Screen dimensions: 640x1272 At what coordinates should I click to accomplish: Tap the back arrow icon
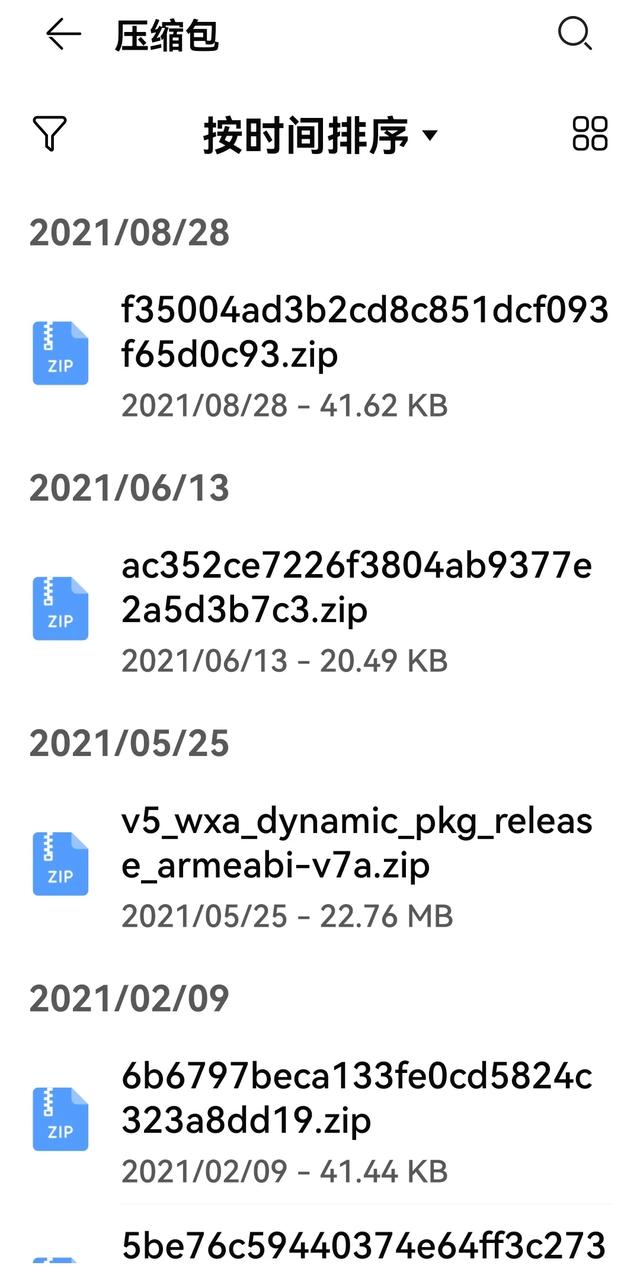[x=63, y=36]
